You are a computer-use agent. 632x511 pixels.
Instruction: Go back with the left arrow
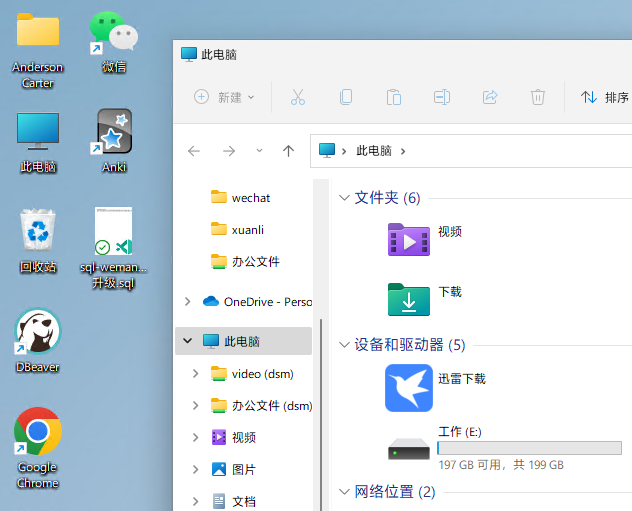pos(194,151)
